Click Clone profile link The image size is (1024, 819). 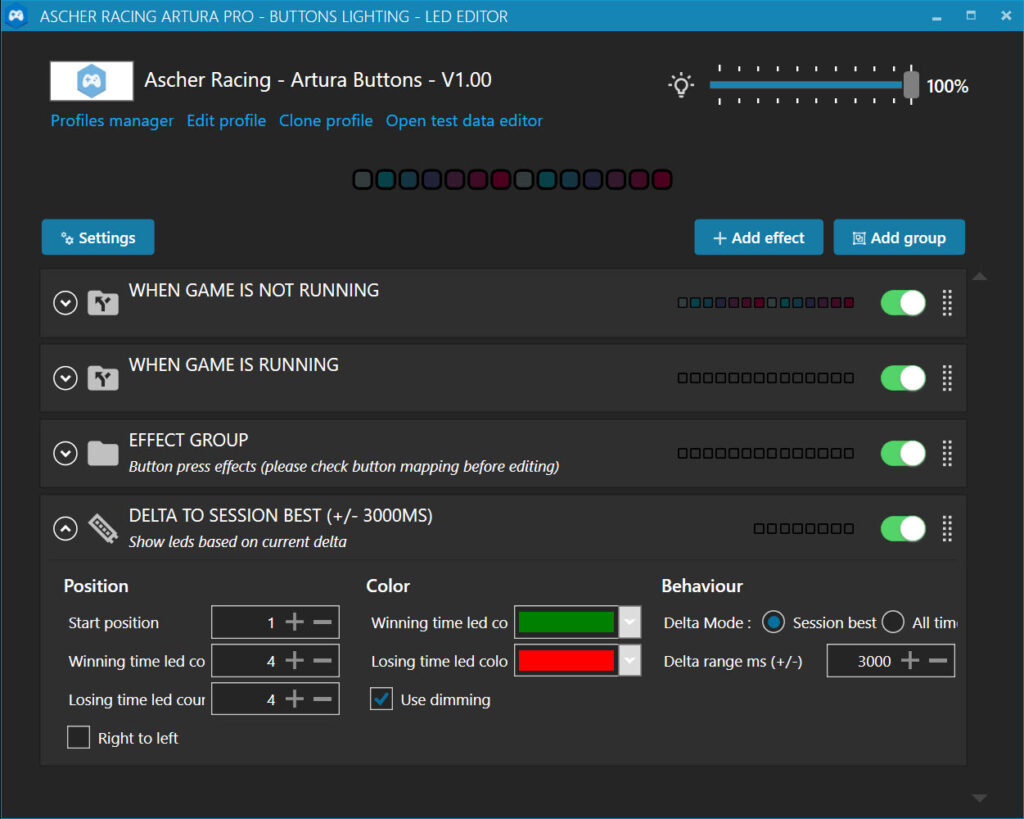[x=326, y=121]
